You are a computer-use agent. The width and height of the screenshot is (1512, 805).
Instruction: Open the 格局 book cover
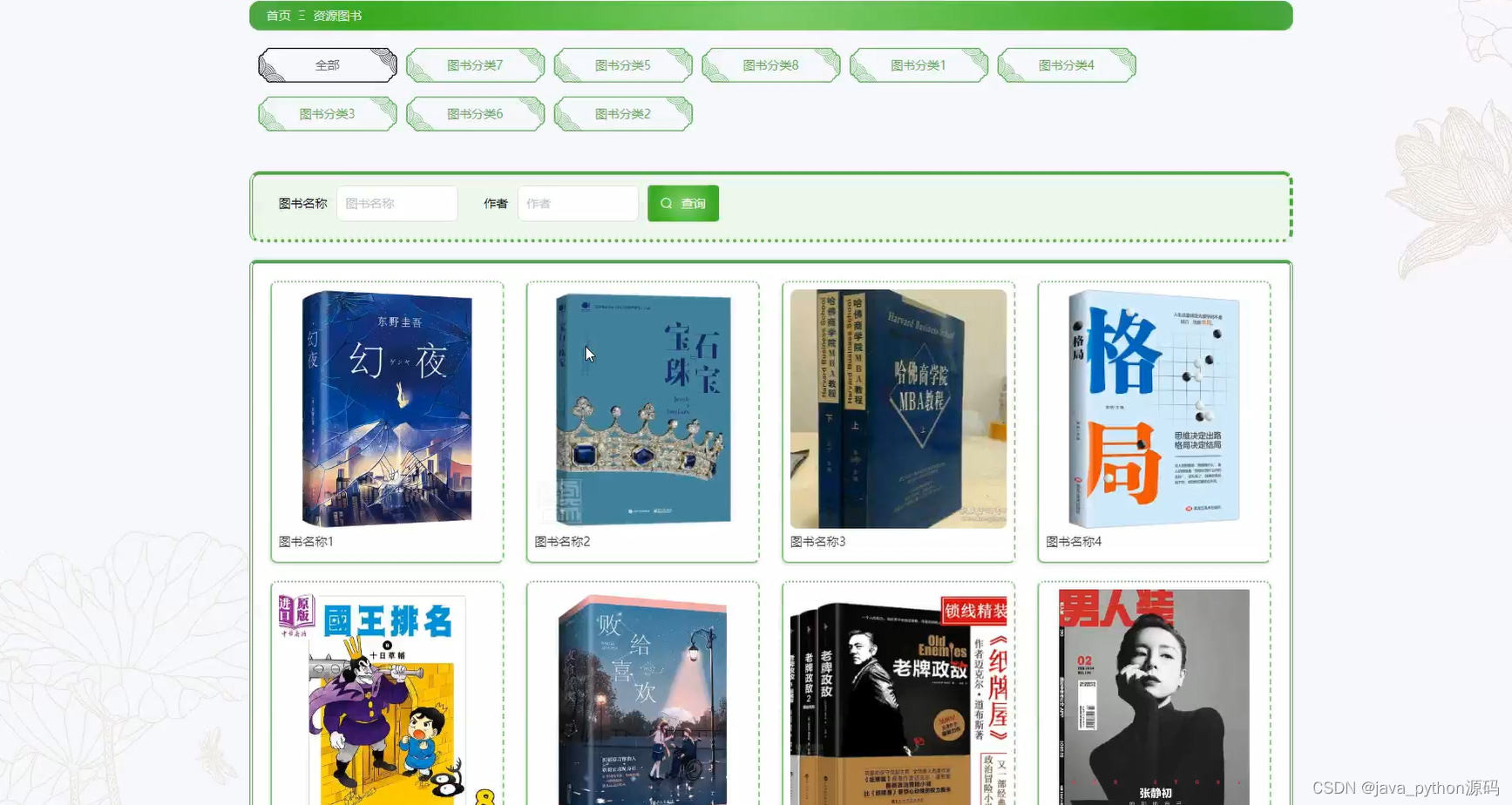pos(1154,409)
